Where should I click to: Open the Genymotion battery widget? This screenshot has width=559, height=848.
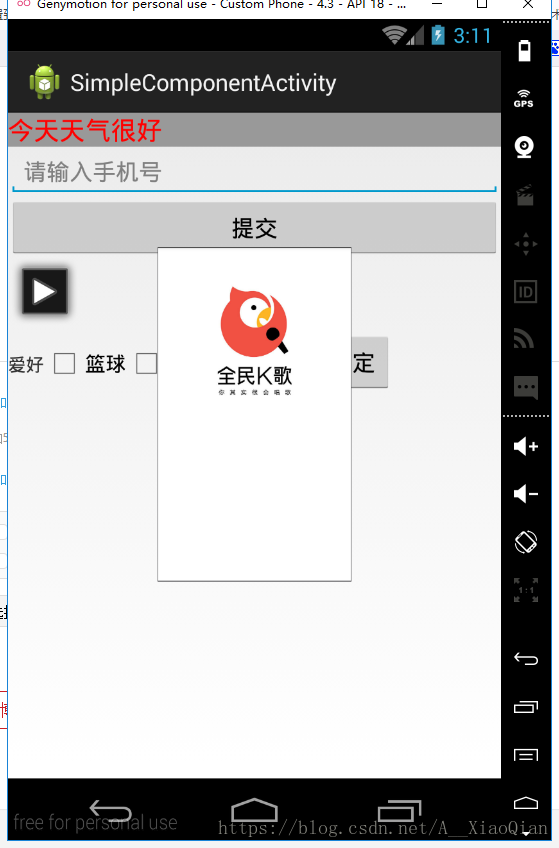click(524, 51)
